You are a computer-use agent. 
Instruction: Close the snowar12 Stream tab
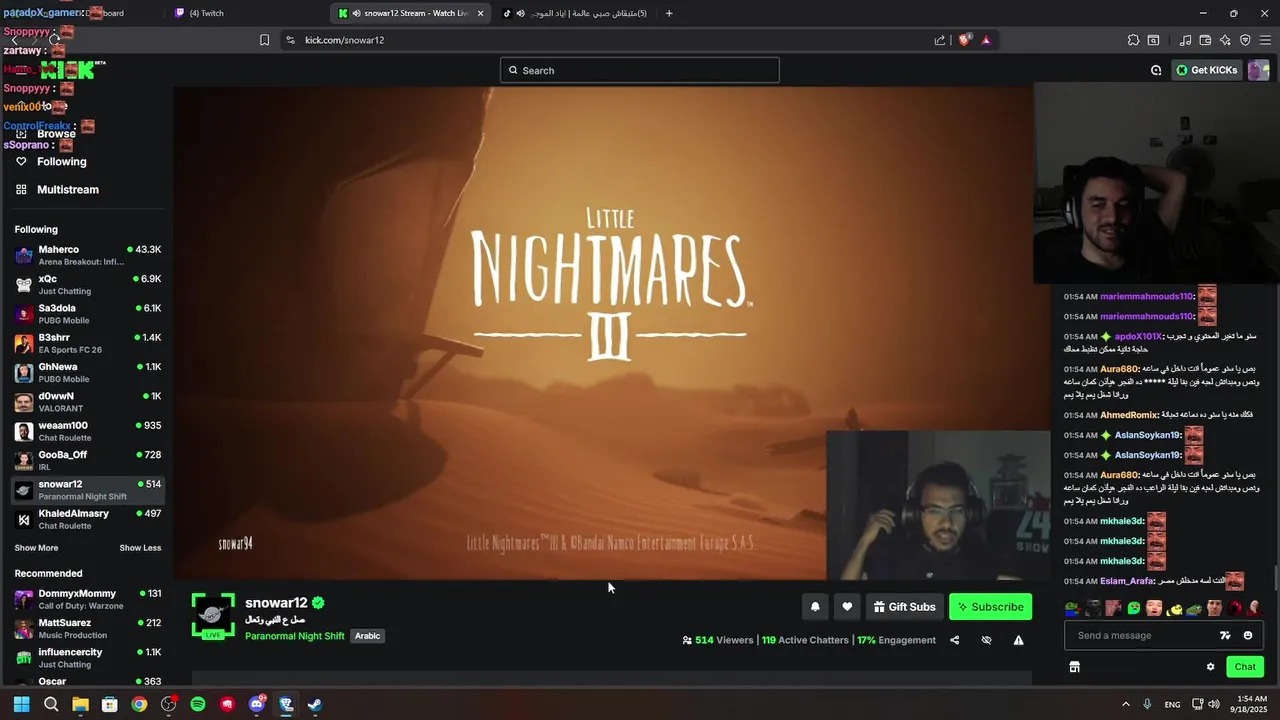(481, 13)
